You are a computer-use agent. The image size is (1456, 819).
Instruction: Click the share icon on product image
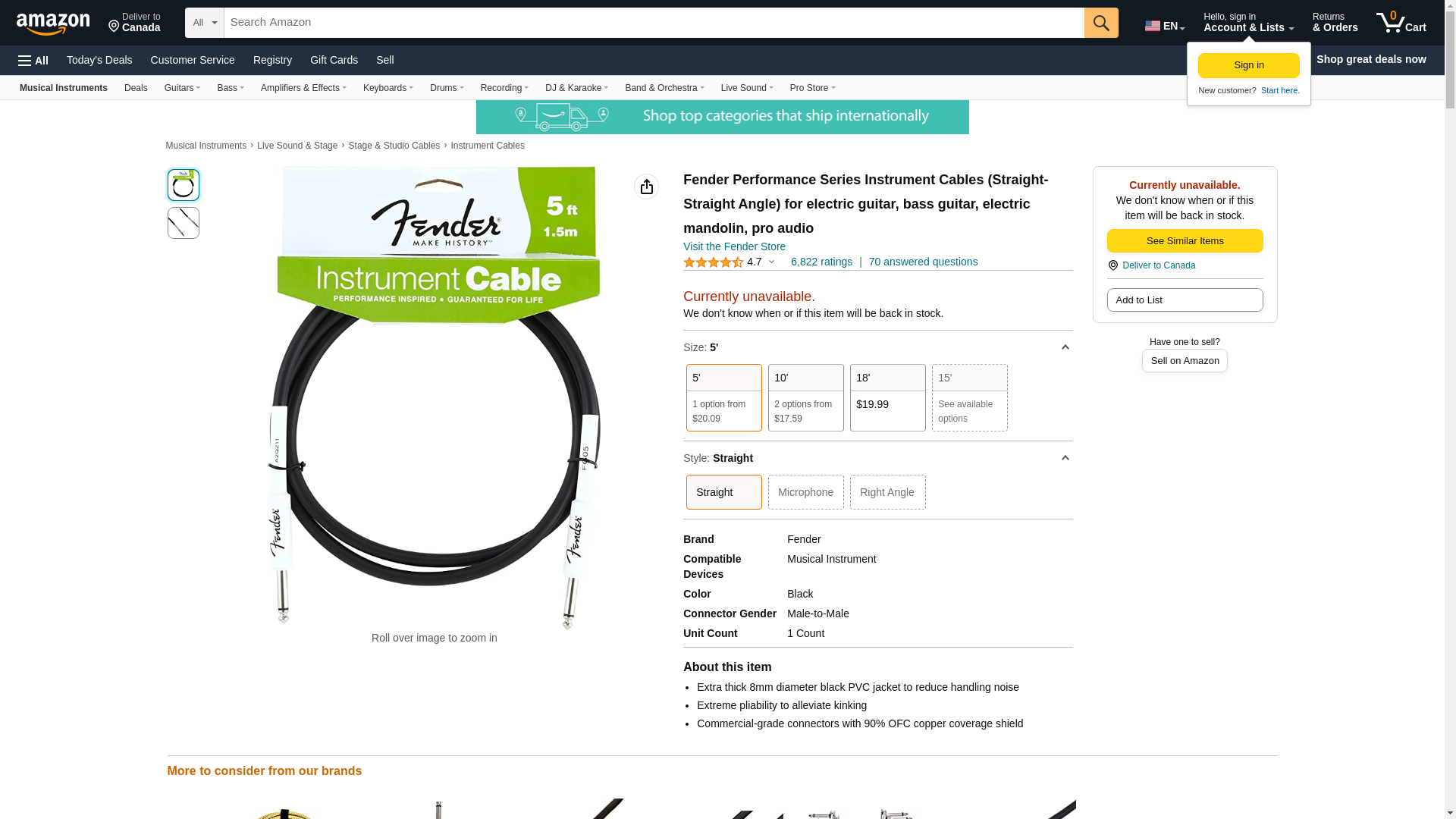pyautogui.click(x=646, y=187)
